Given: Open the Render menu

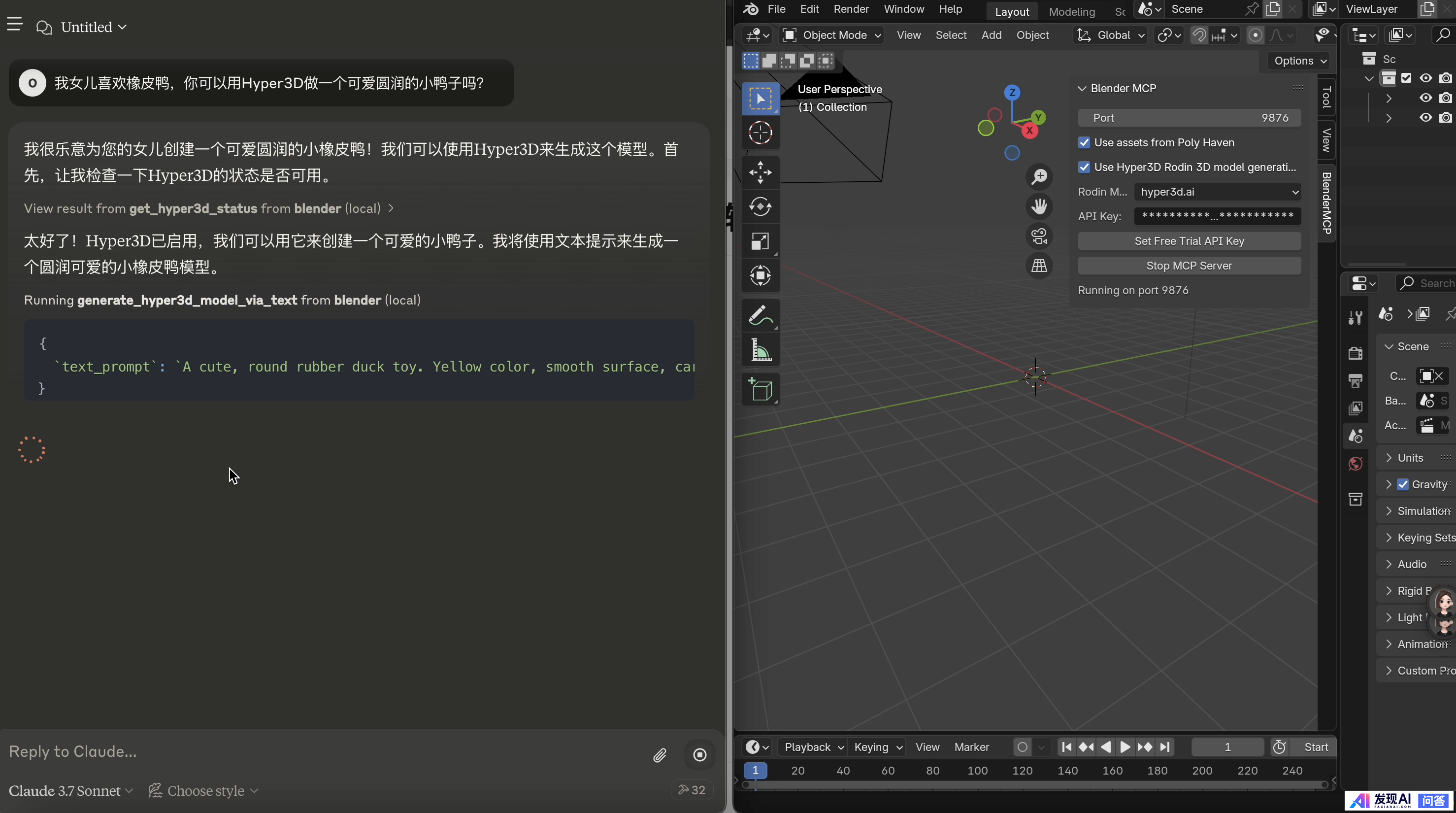Looking at the screenshot, I should [851, 9].
